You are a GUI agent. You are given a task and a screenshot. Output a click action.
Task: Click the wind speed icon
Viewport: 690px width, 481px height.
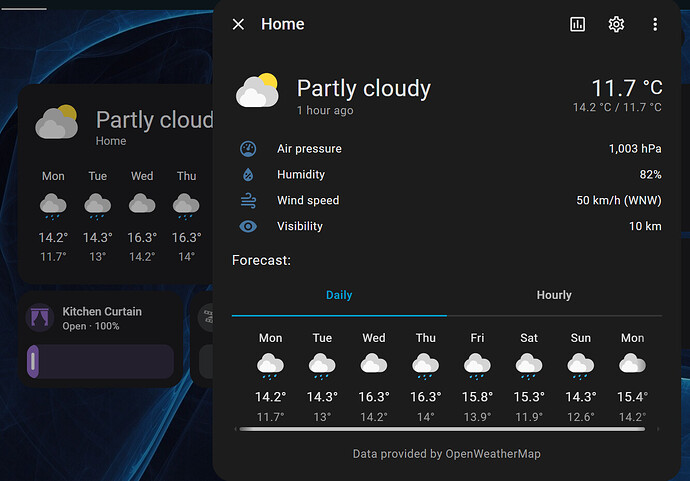pos(248,200)
